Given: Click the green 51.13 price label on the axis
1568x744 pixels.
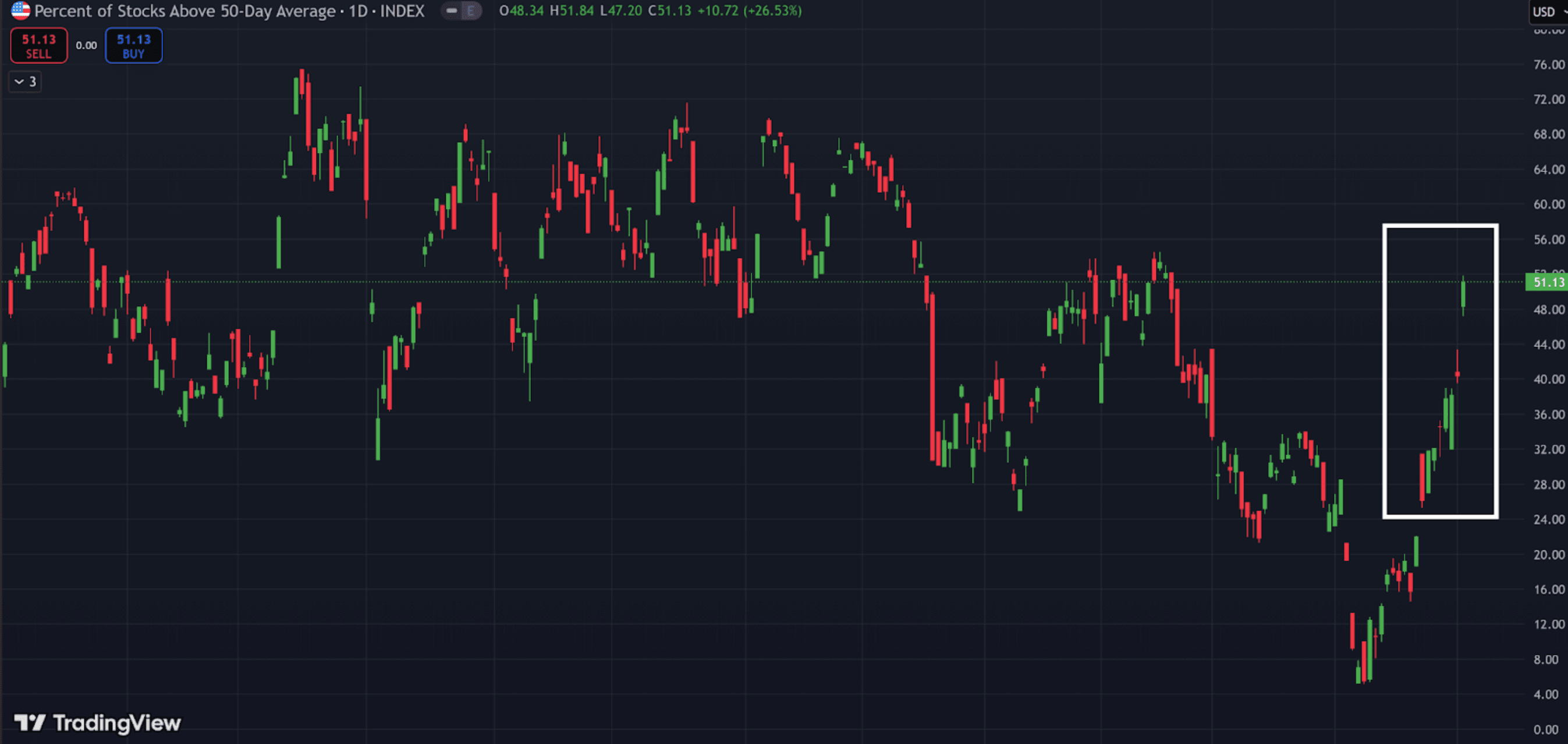Looking at the screenshot, I should 1546,282.
